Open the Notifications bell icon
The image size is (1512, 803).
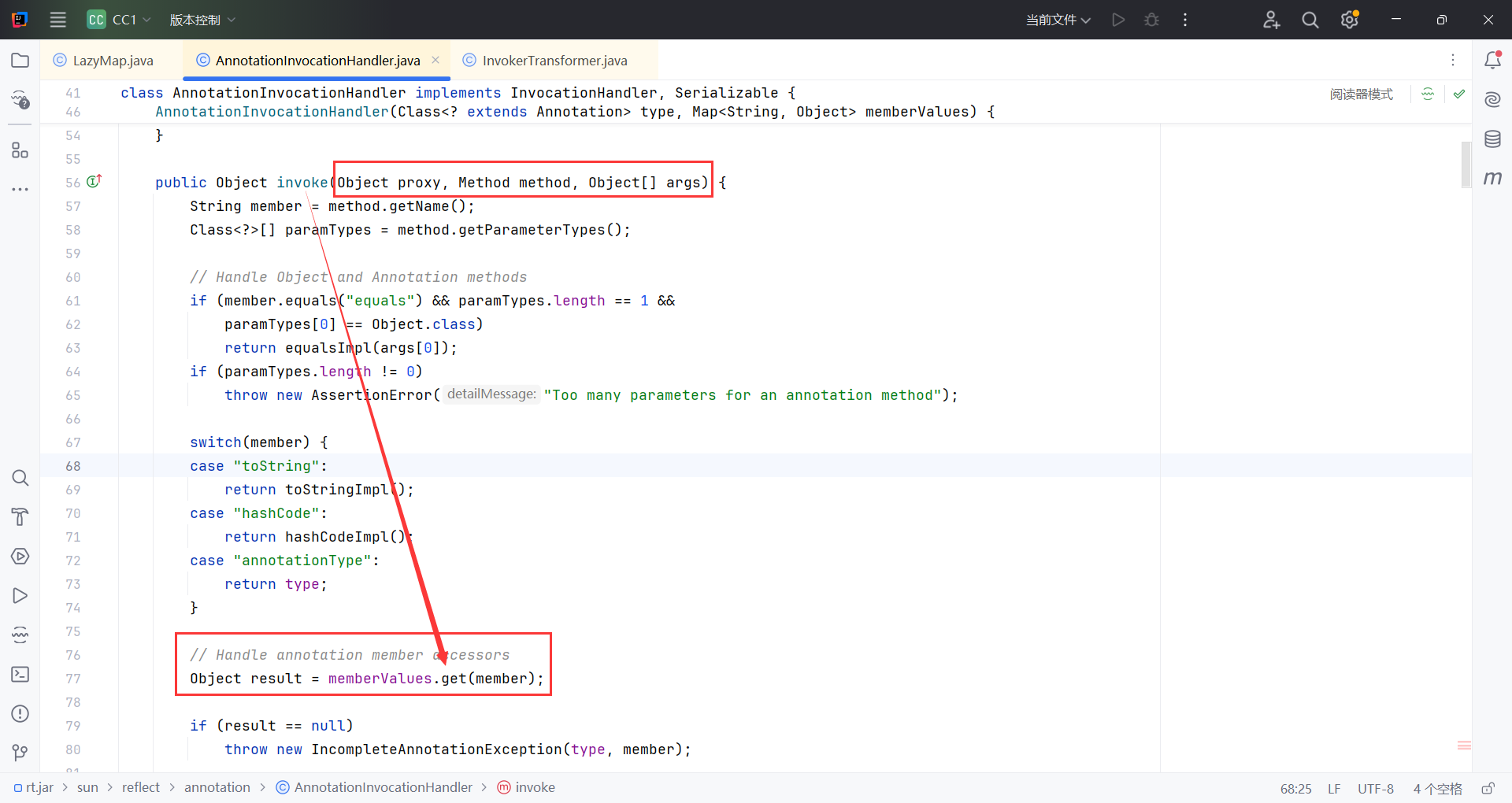click(x=1492, y=61)
